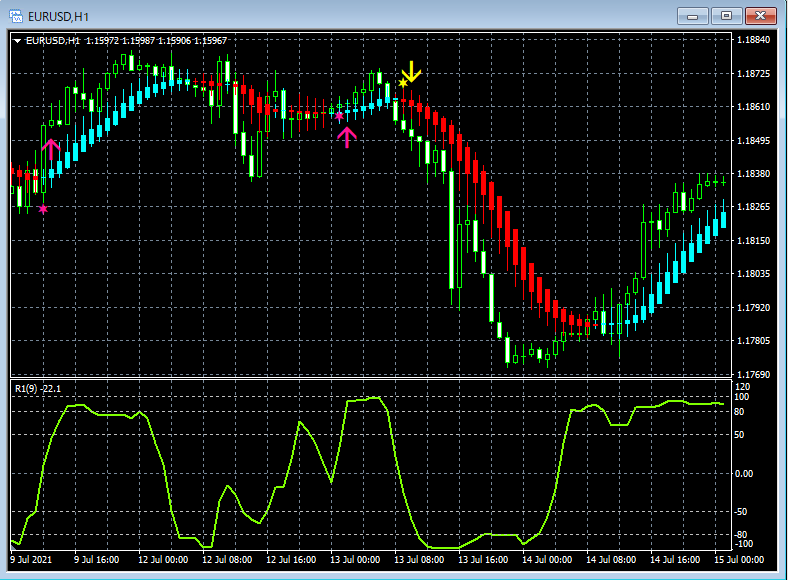Minimize the EURUSD,H1 chart window
Viewport: 789px width, 580px height.
click(x=692, y=16)
